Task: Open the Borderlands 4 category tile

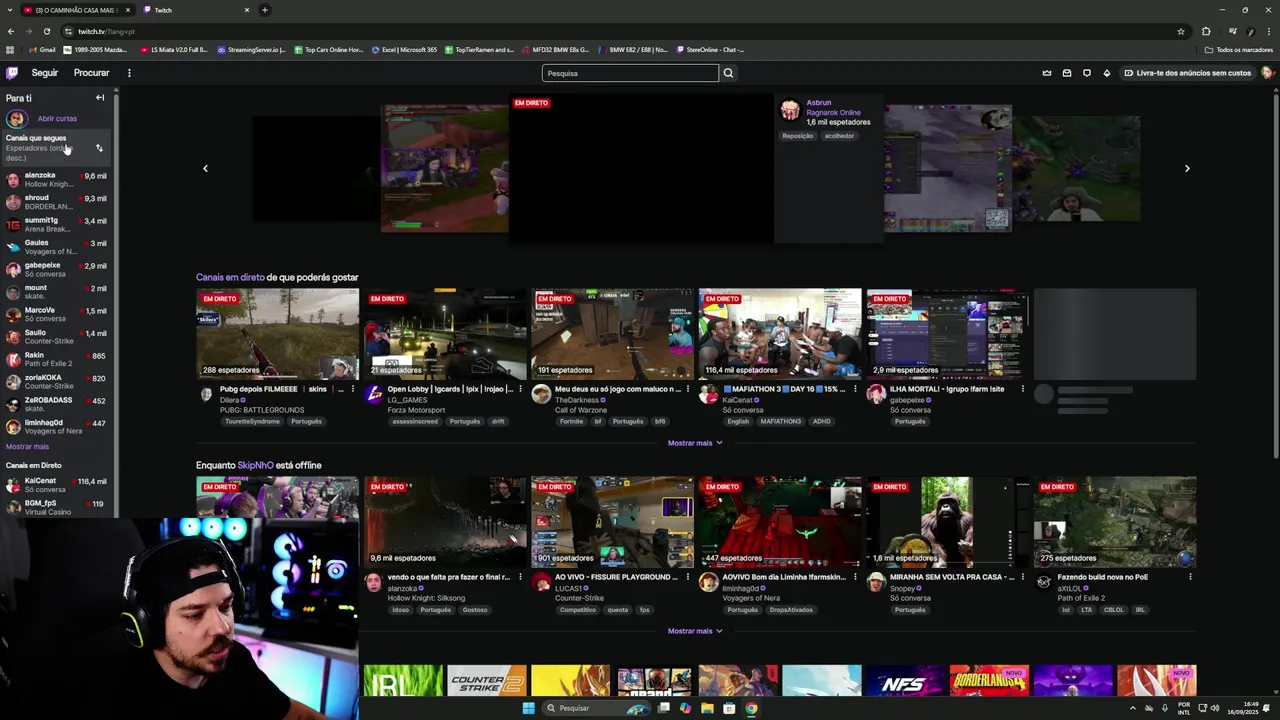Action: pyautogui.click(x=989, y=681)
